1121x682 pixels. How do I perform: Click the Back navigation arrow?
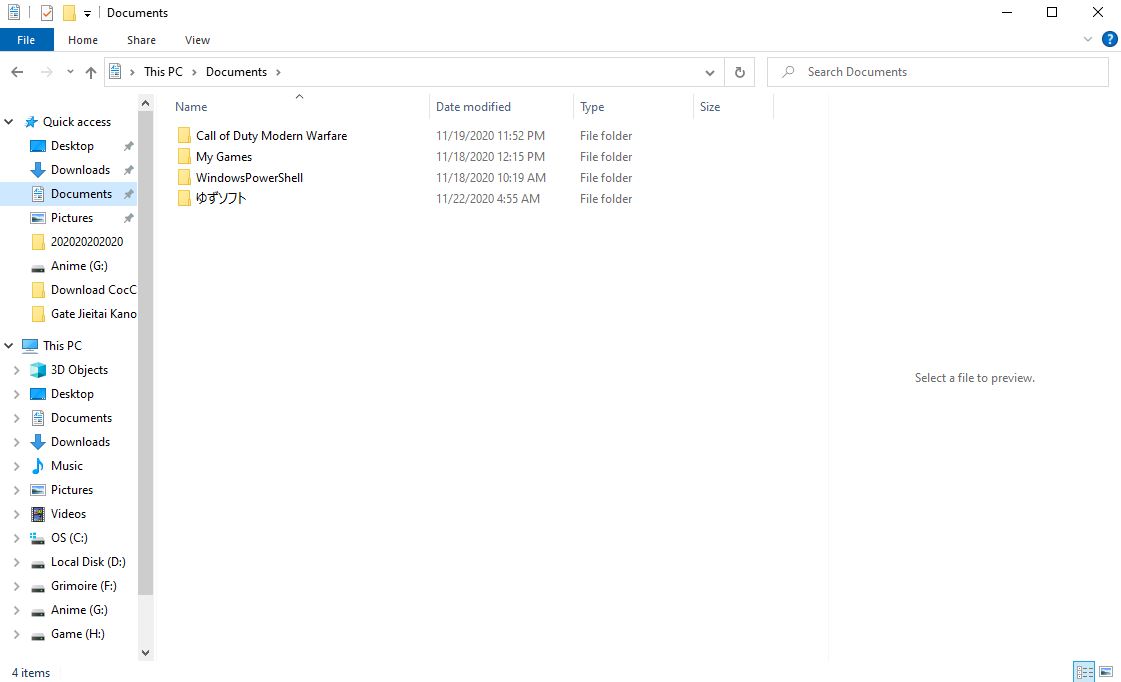pos(17,72)
